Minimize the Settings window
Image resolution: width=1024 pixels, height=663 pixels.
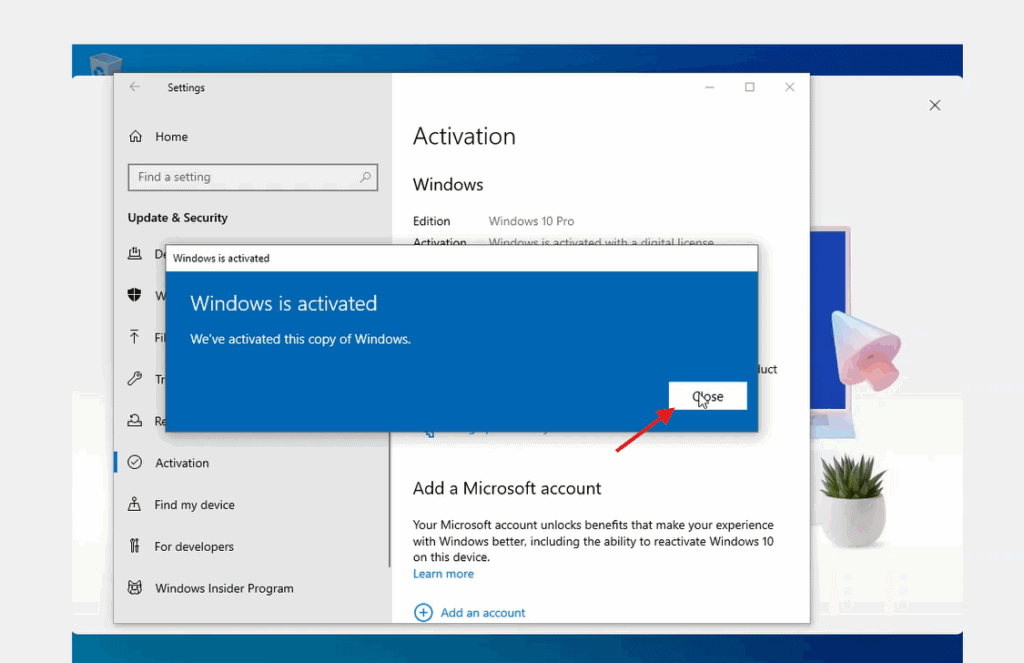(x=710, y=87)
